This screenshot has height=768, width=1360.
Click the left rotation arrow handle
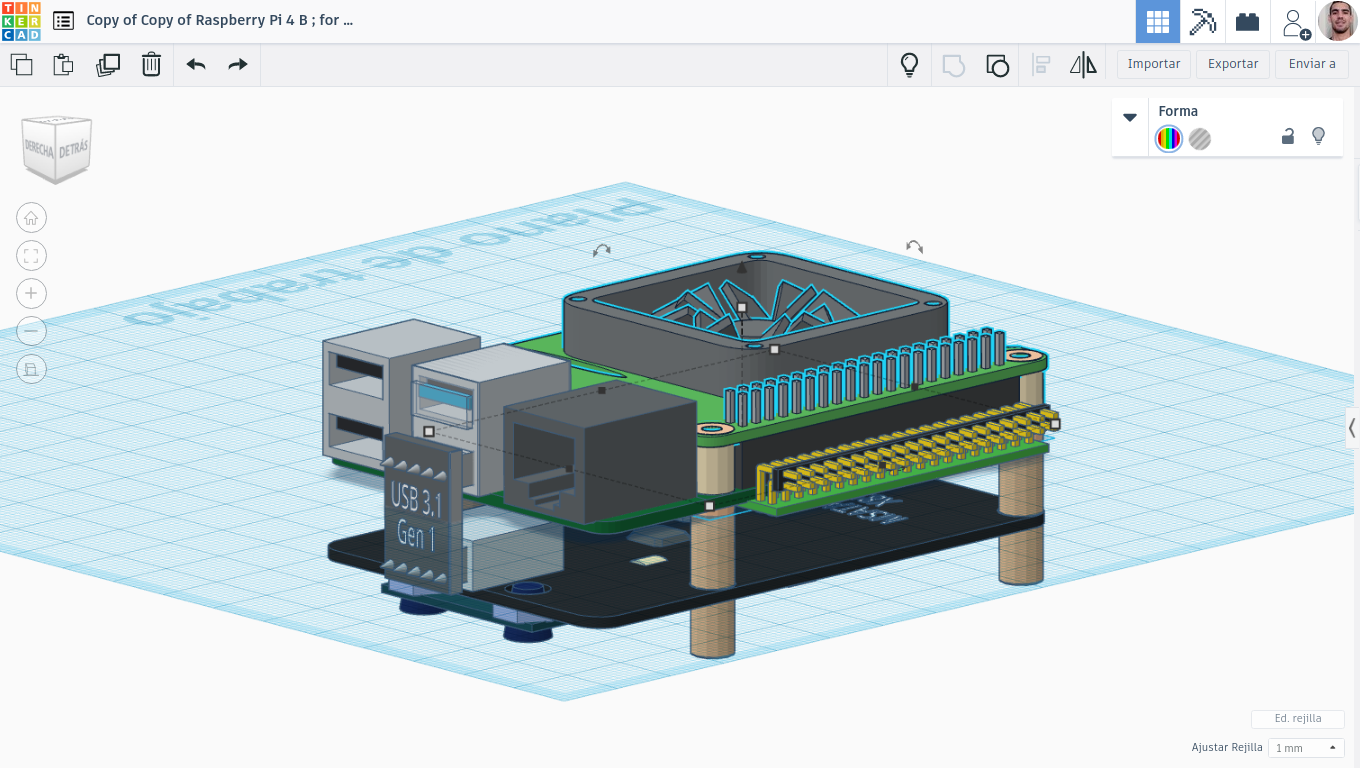coord(601,250)
